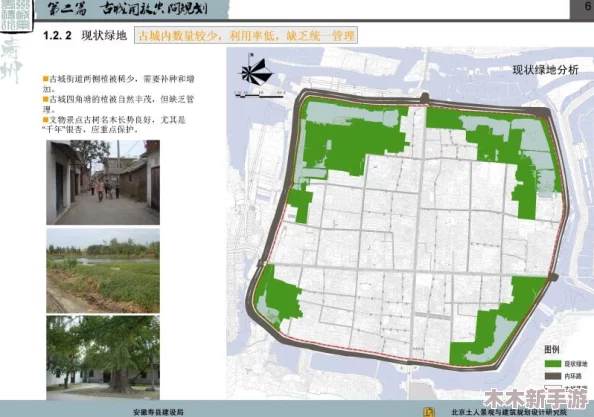Click the map scale bar below the compass
594x417 pixels.
259,95
